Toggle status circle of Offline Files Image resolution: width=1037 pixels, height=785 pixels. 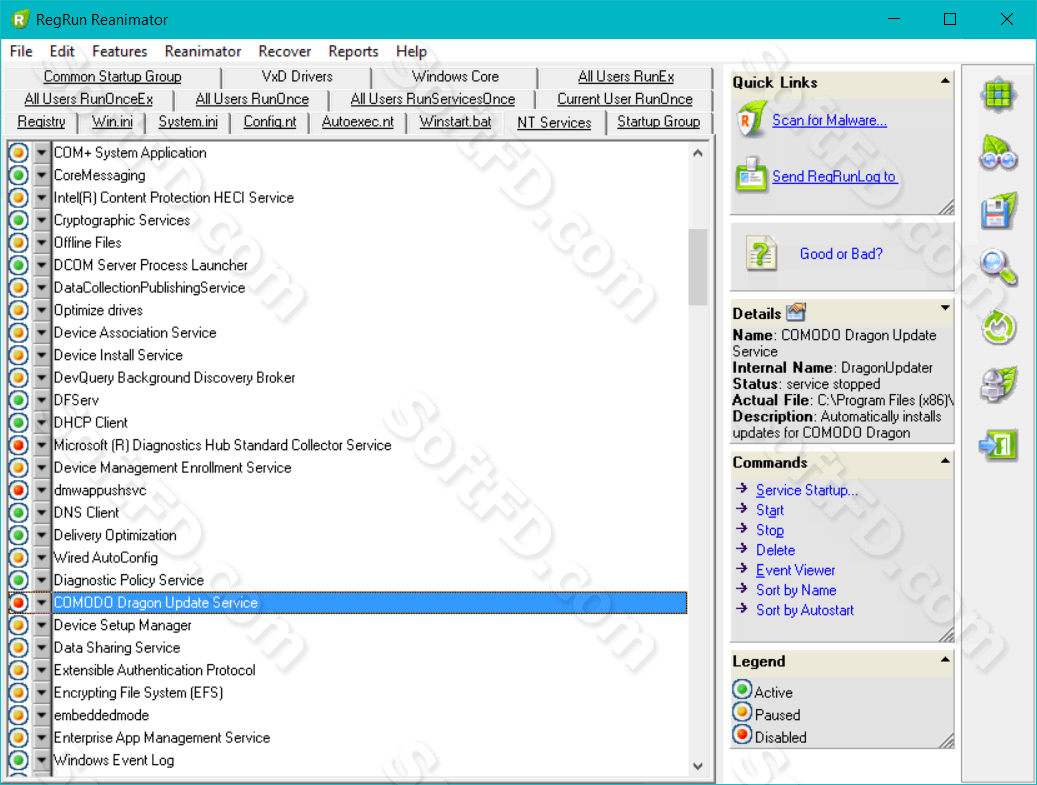coord(19,243)
